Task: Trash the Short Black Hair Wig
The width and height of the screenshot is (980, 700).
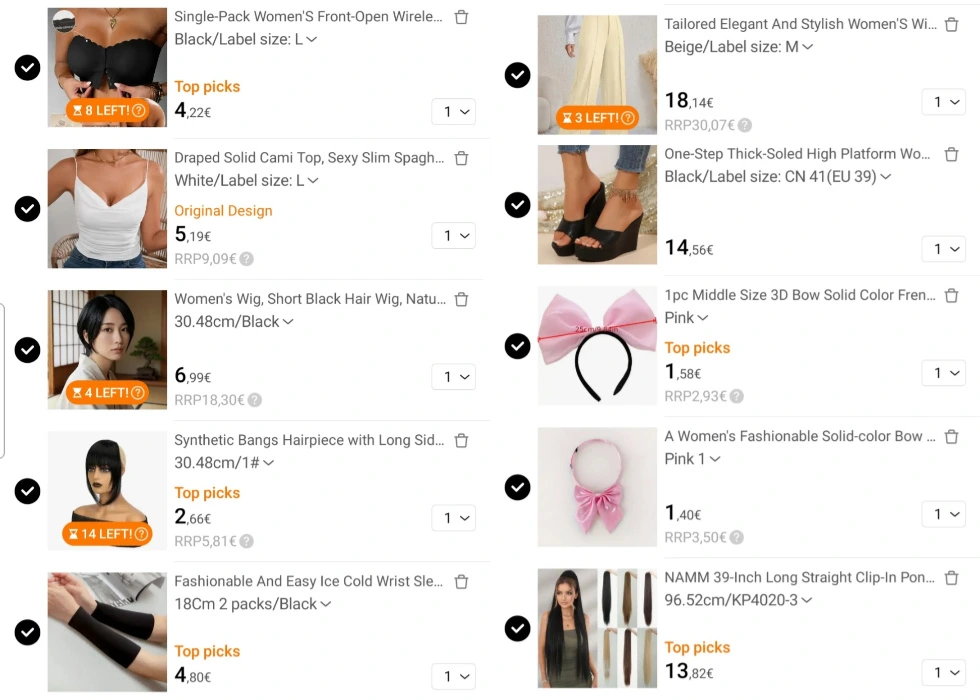Action: [461, 299]
